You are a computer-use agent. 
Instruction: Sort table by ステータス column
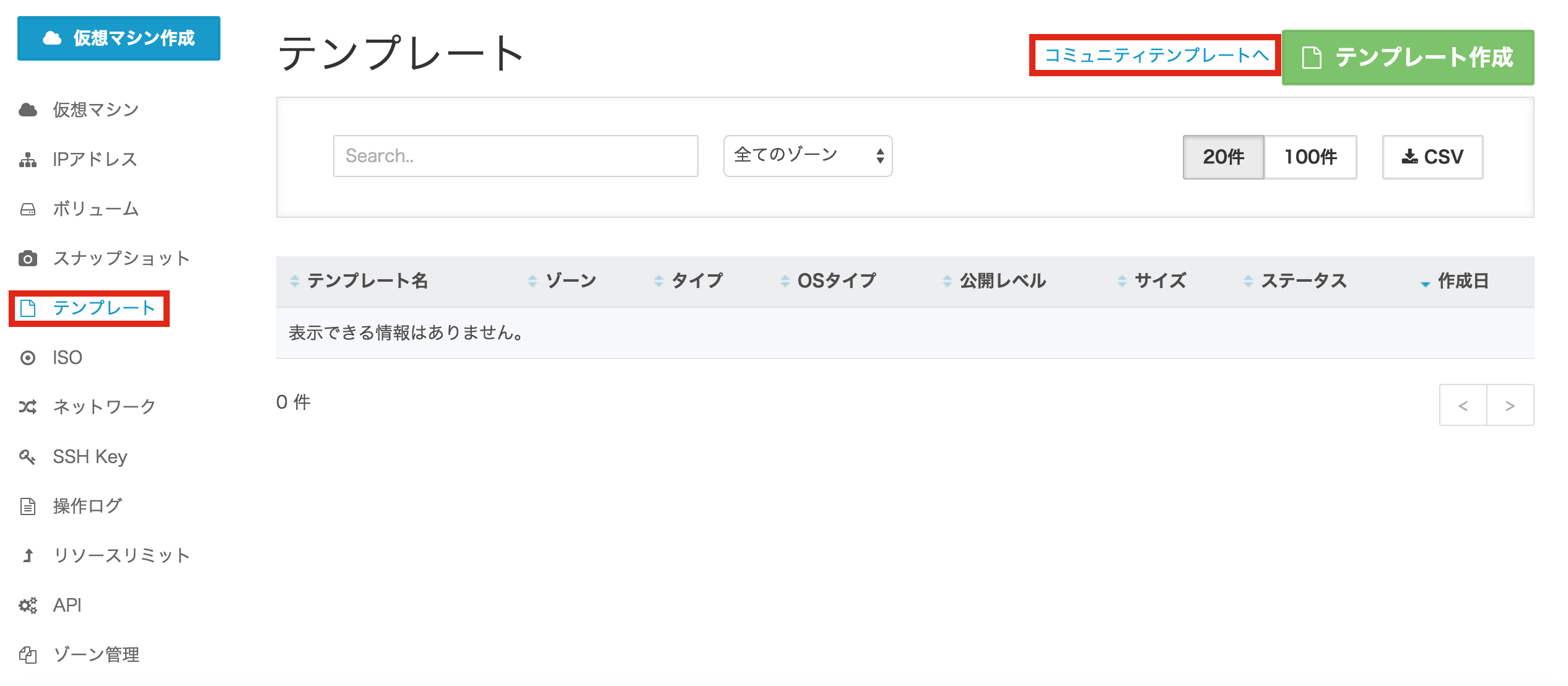tap(1304, 281)
